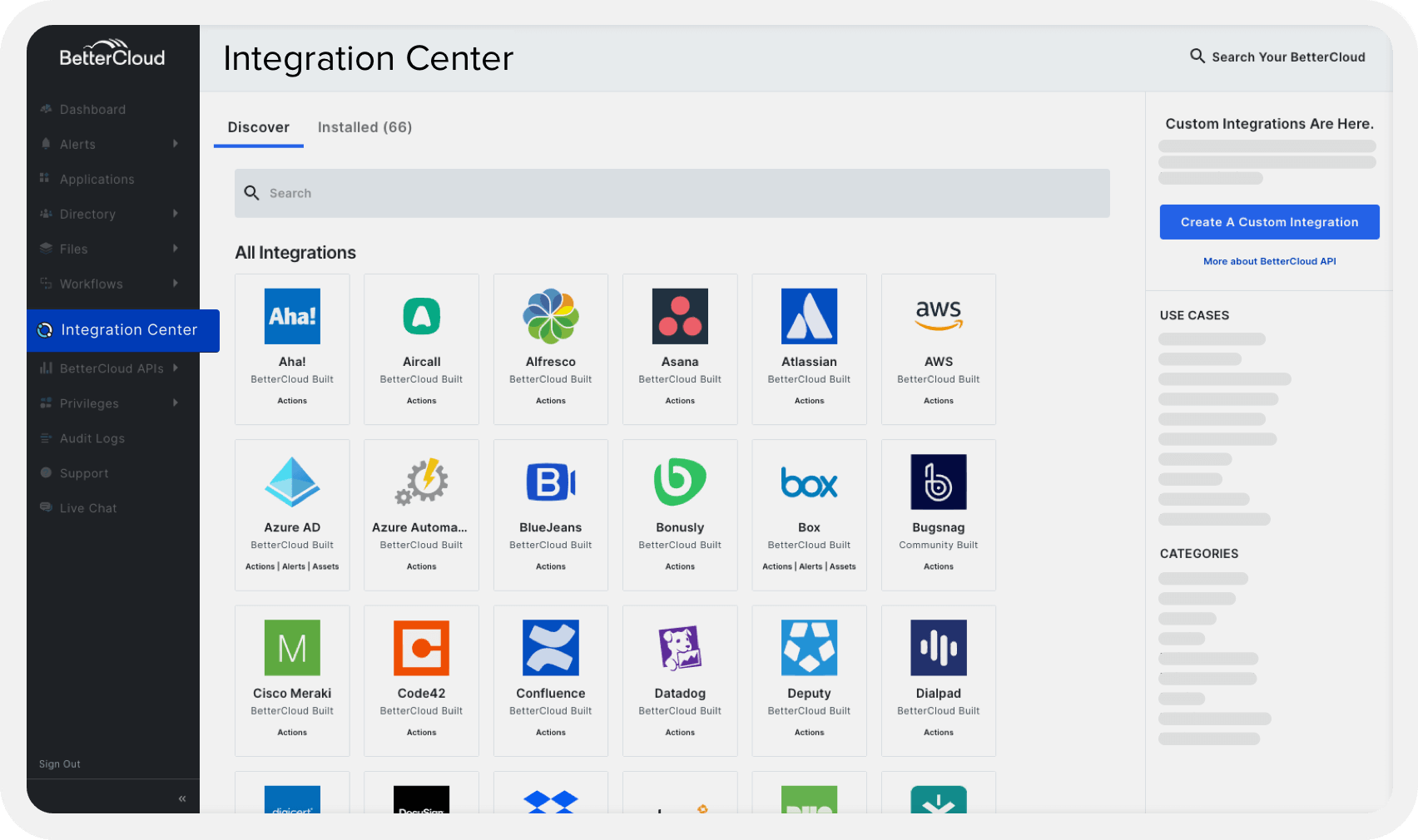Open the Cisco Meraki green M icon
Viewport: 1418px width, 840px height.
point(292,647)
